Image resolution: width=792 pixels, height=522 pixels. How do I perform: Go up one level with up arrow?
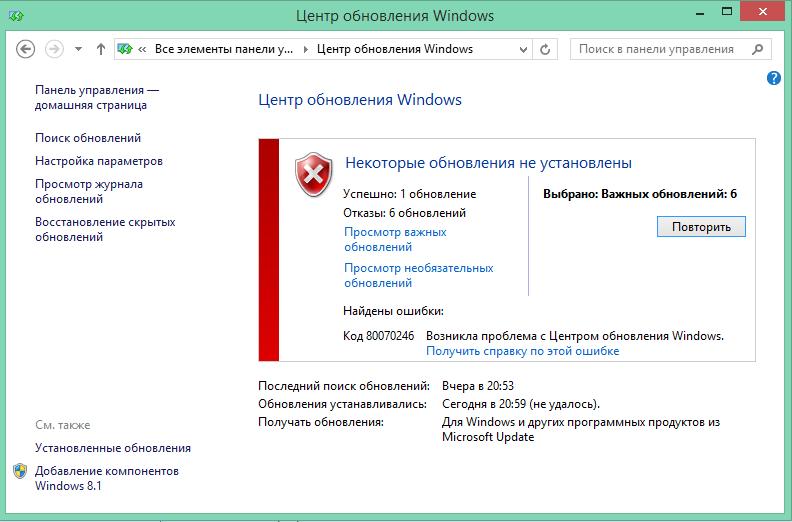(x=100, y=49)
